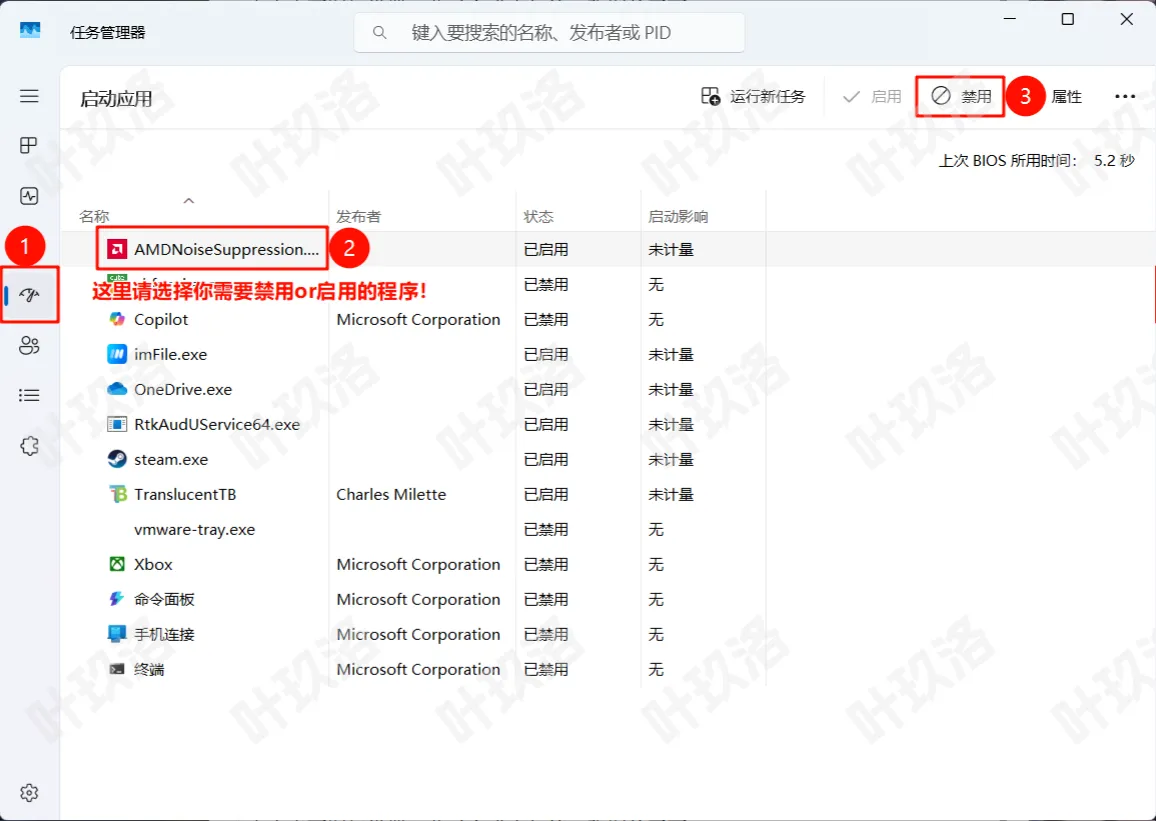Click 运行新任务 (Run new task)
The height and width of the screenshot is (821, 1156).
(753, 97)
